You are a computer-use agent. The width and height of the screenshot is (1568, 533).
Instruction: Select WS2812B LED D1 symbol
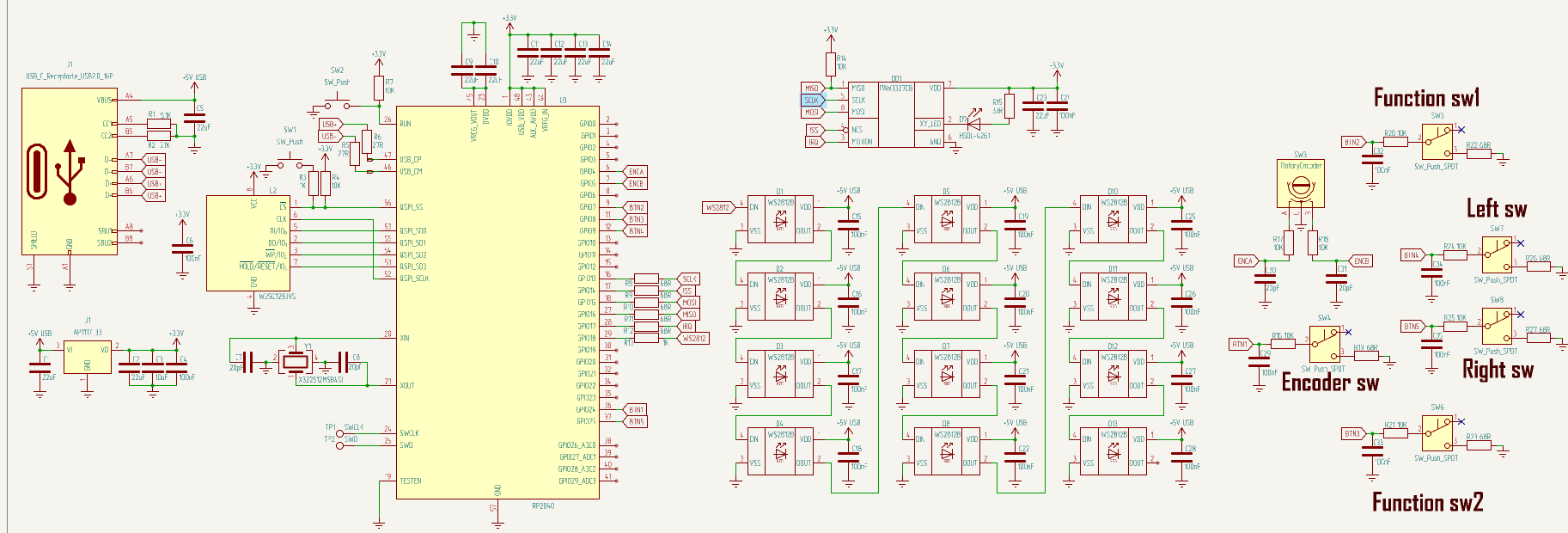point(780,220)
